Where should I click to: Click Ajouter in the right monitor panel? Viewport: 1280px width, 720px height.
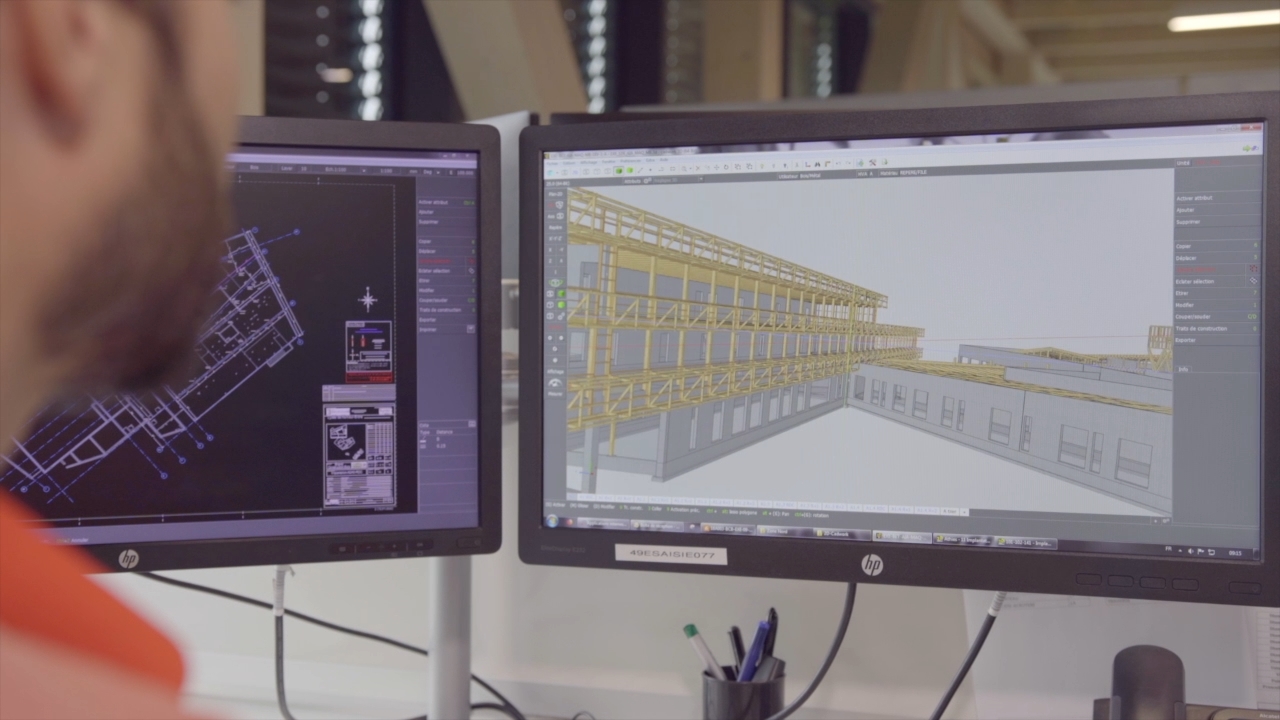click(x=1186, y=210)
